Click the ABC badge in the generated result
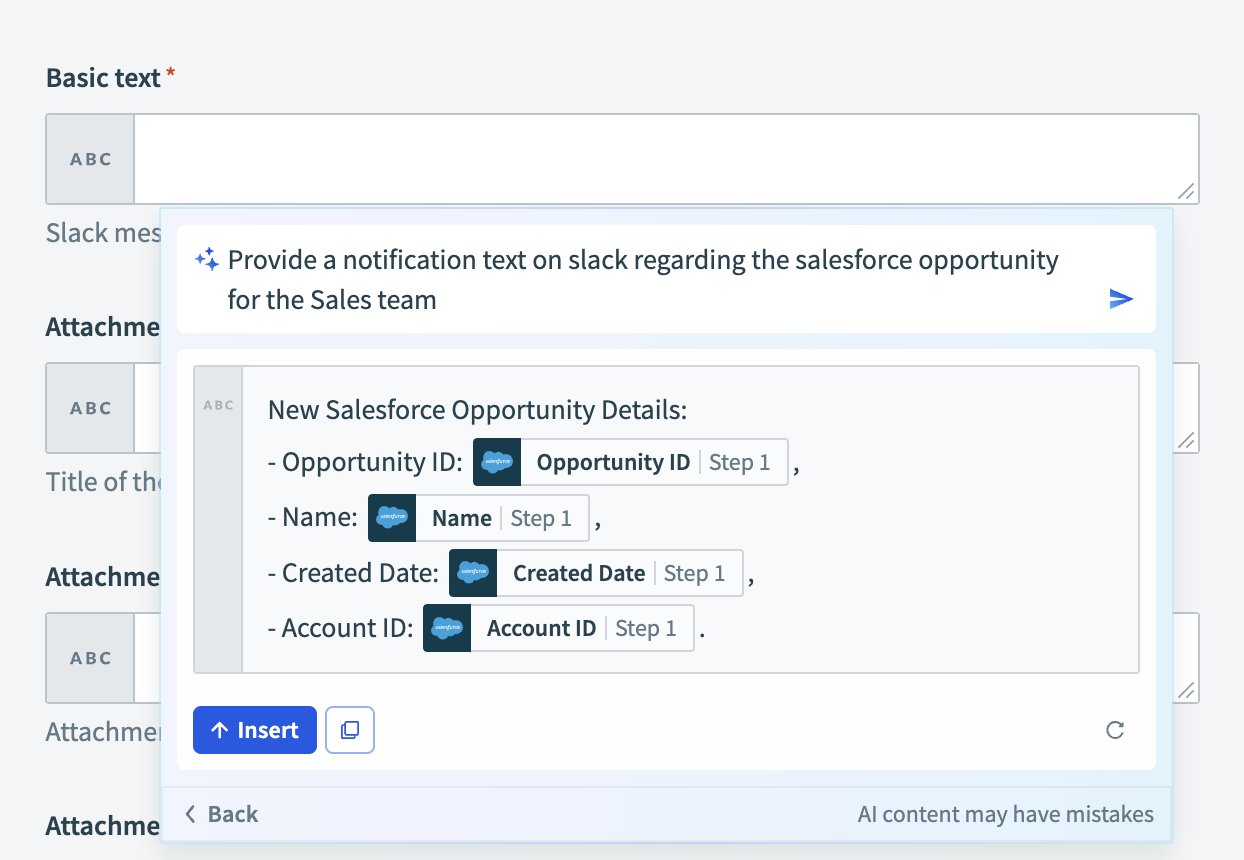This screenshot has width=1244, height=860. point(218,406)
